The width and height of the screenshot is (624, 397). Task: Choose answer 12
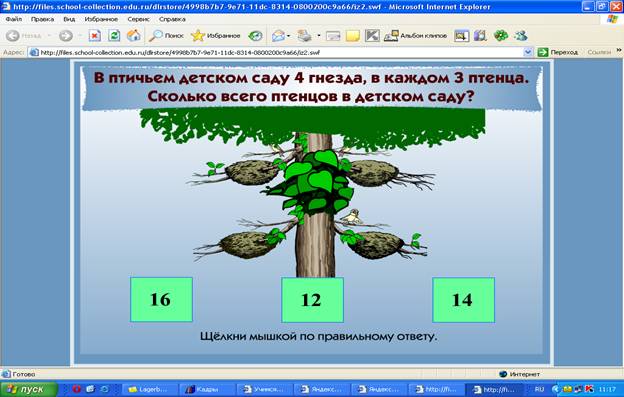(x=312, y=300)
